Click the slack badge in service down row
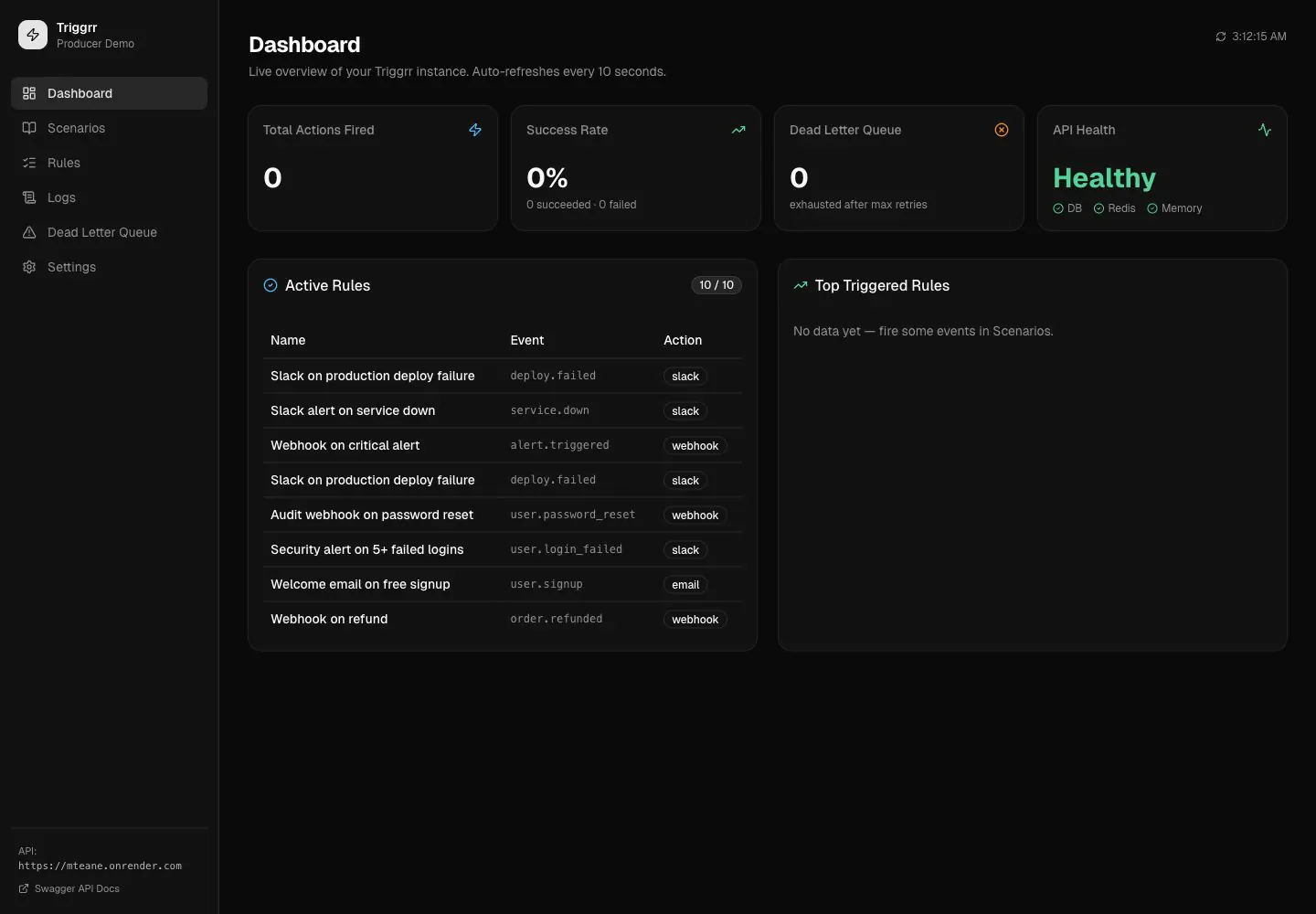The width and height of the screenshot is (1316, 914). tap(685, 411)
